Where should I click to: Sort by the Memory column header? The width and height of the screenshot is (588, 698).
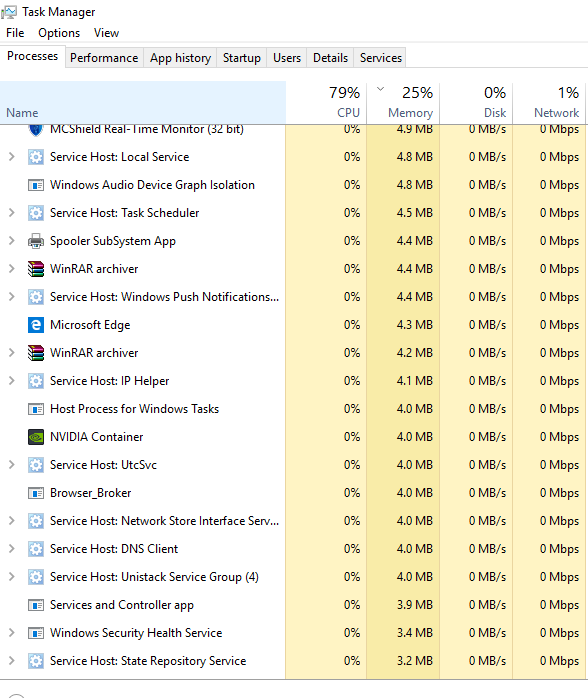pos(403,103)
